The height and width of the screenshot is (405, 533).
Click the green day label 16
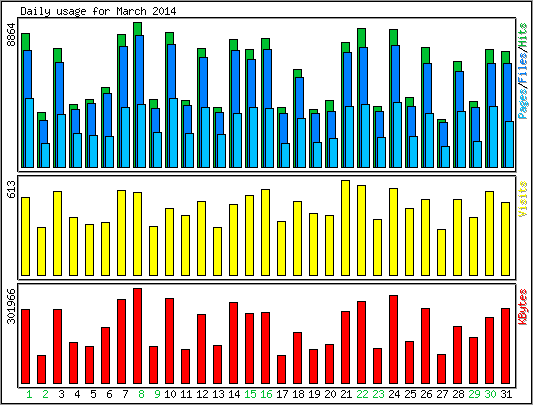(x=266, y=394)
